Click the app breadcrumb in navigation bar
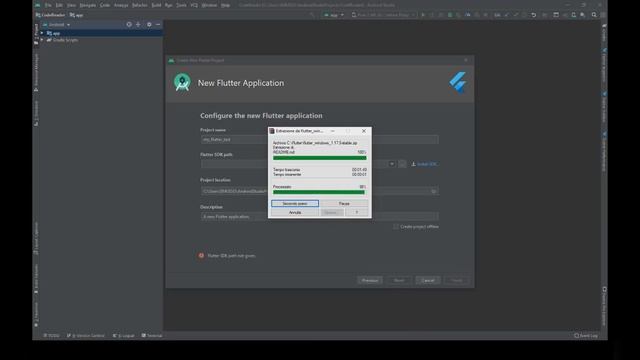 coord(76,15)
